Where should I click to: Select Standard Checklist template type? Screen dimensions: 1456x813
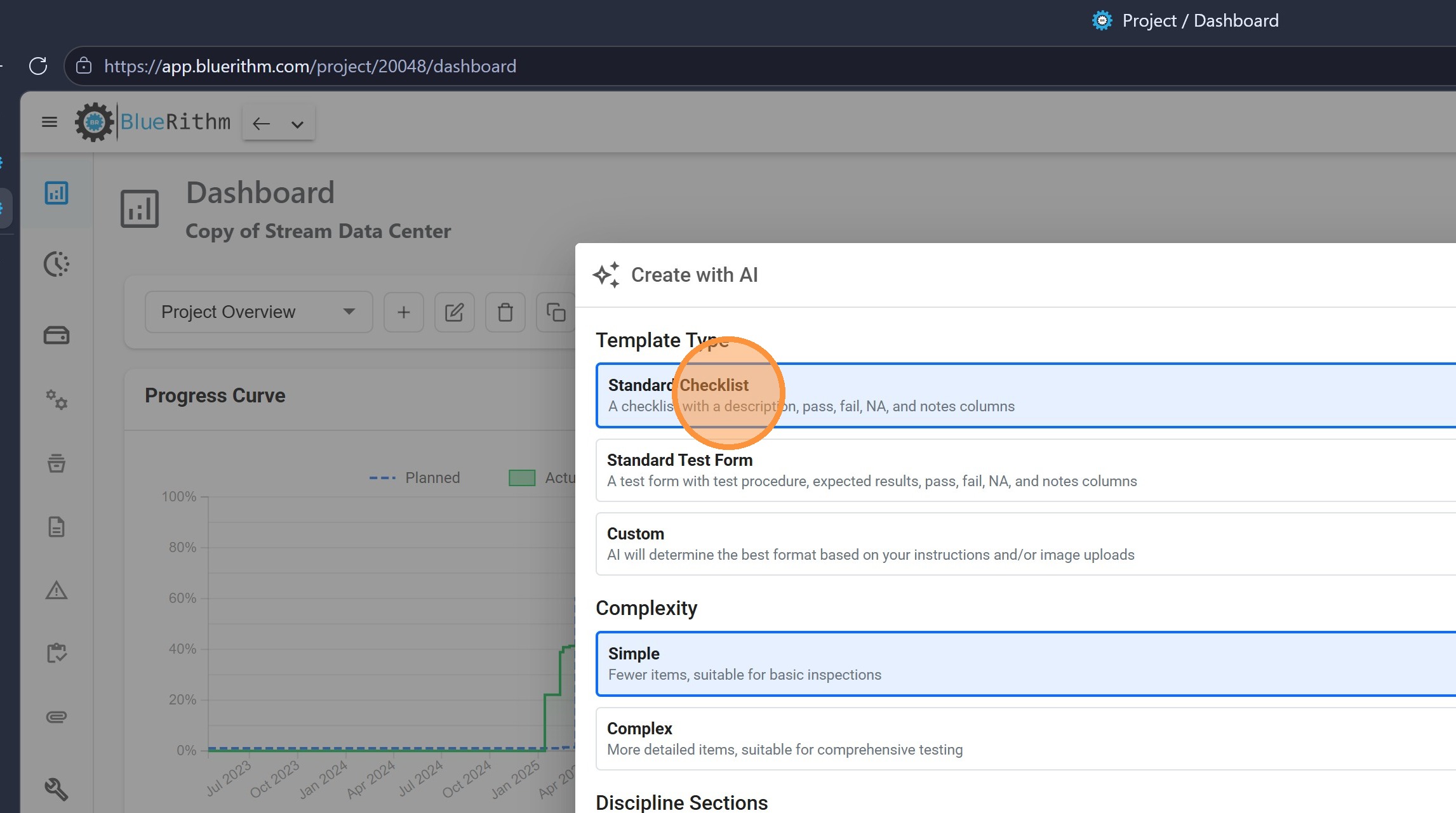pyautogui.click(x=1025, y=395)
